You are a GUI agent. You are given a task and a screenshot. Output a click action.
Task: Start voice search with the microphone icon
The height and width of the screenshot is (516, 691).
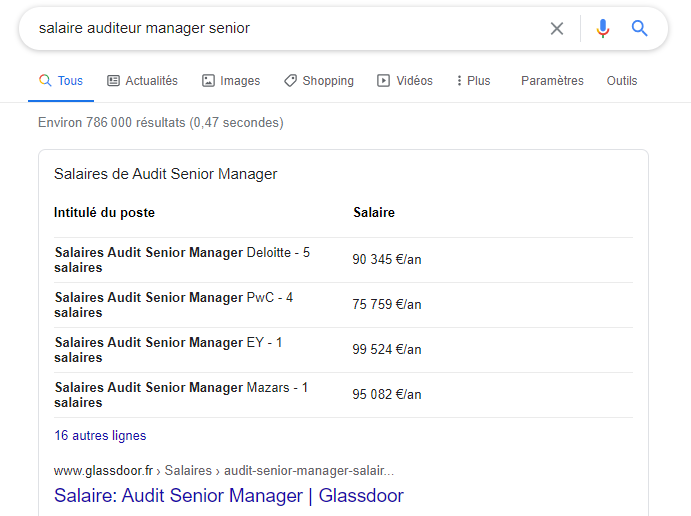coord(603,29)
